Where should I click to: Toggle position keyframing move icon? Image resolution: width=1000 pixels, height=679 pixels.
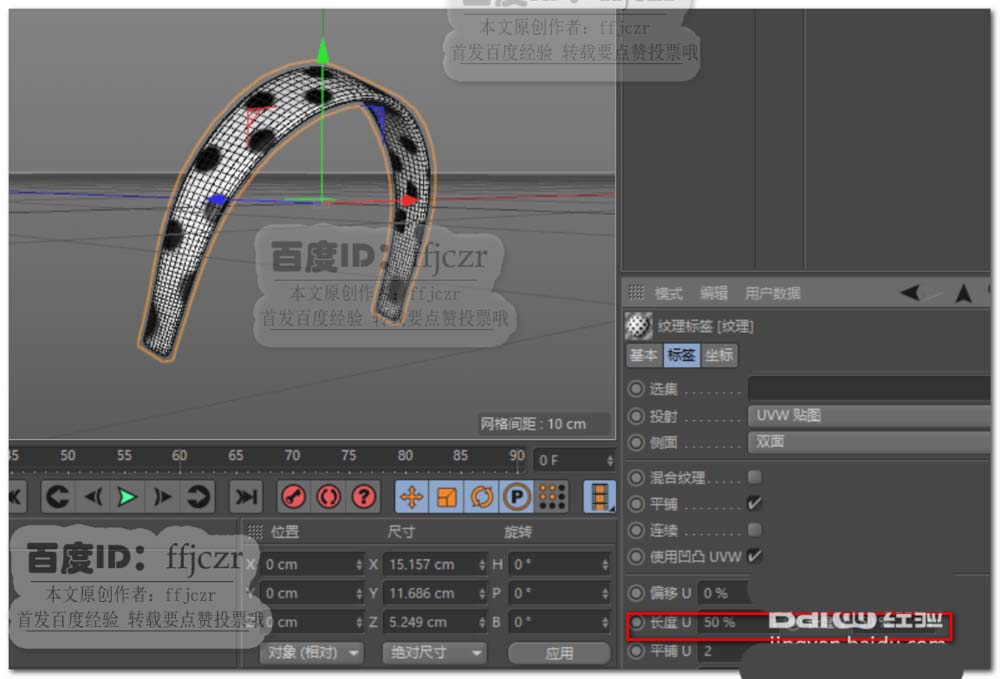[x=411, y=497]
